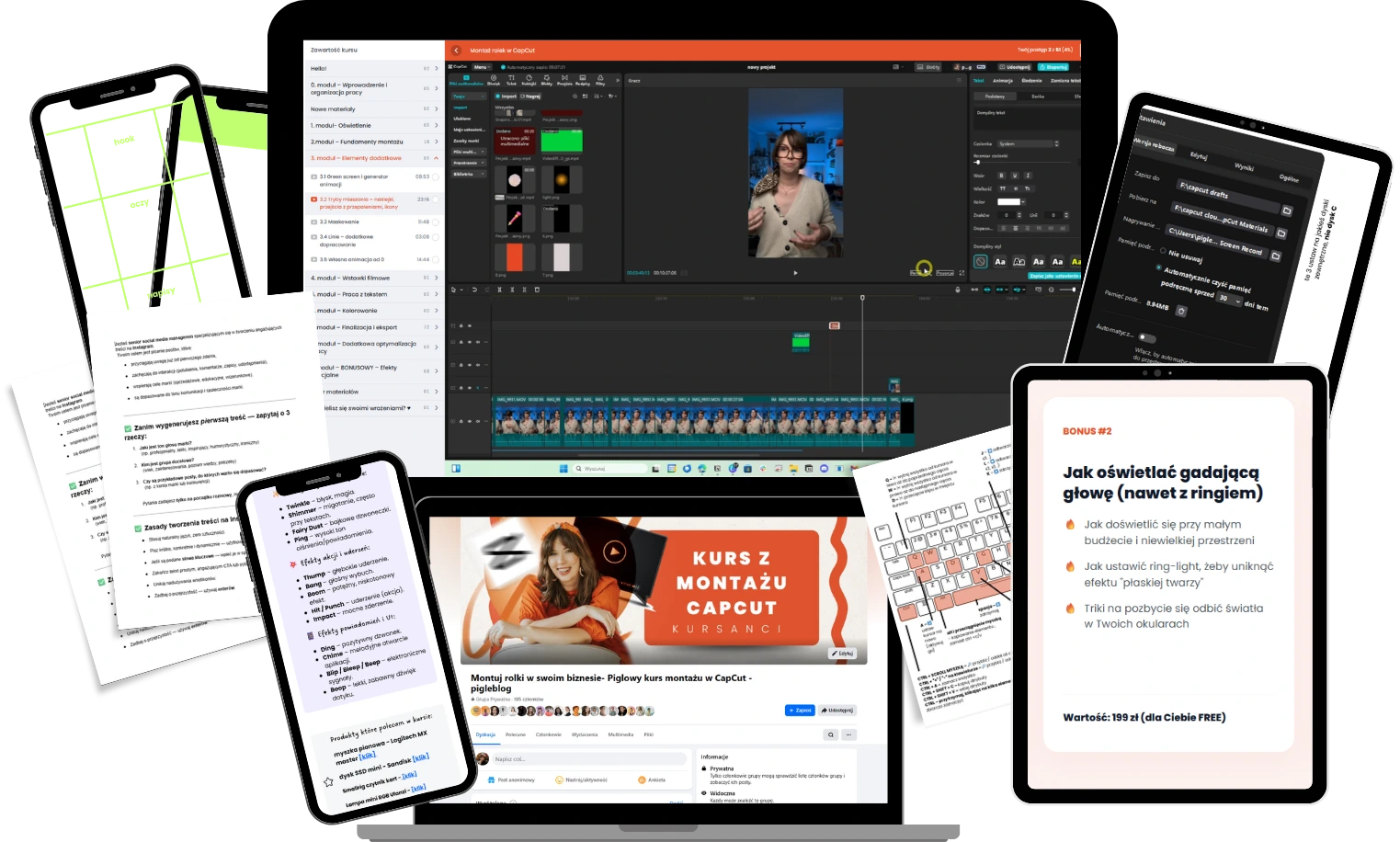Mark lesson 3.3 Maskowanie as complete
Screen dimensions: 1400x842
436,222
